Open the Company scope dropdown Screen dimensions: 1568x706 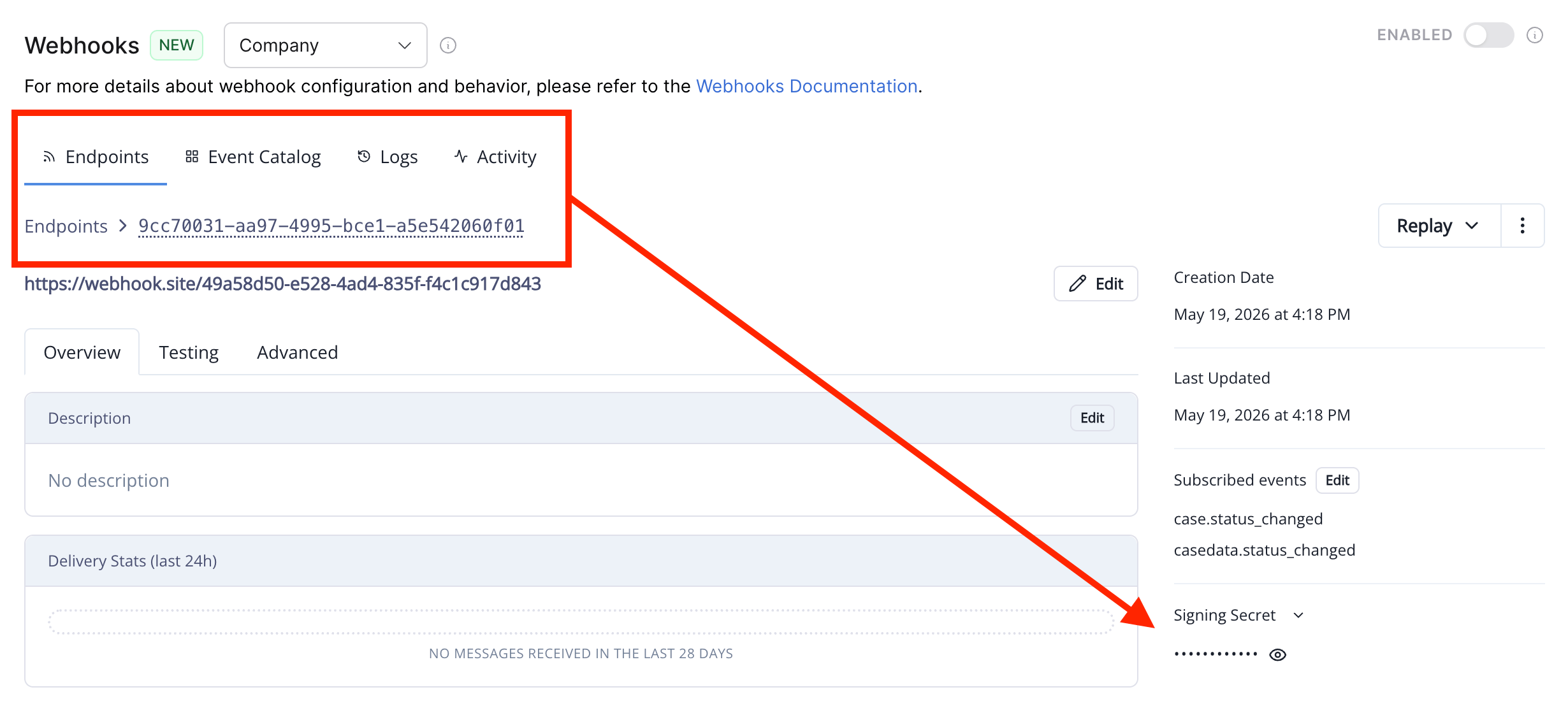point(326,45)
